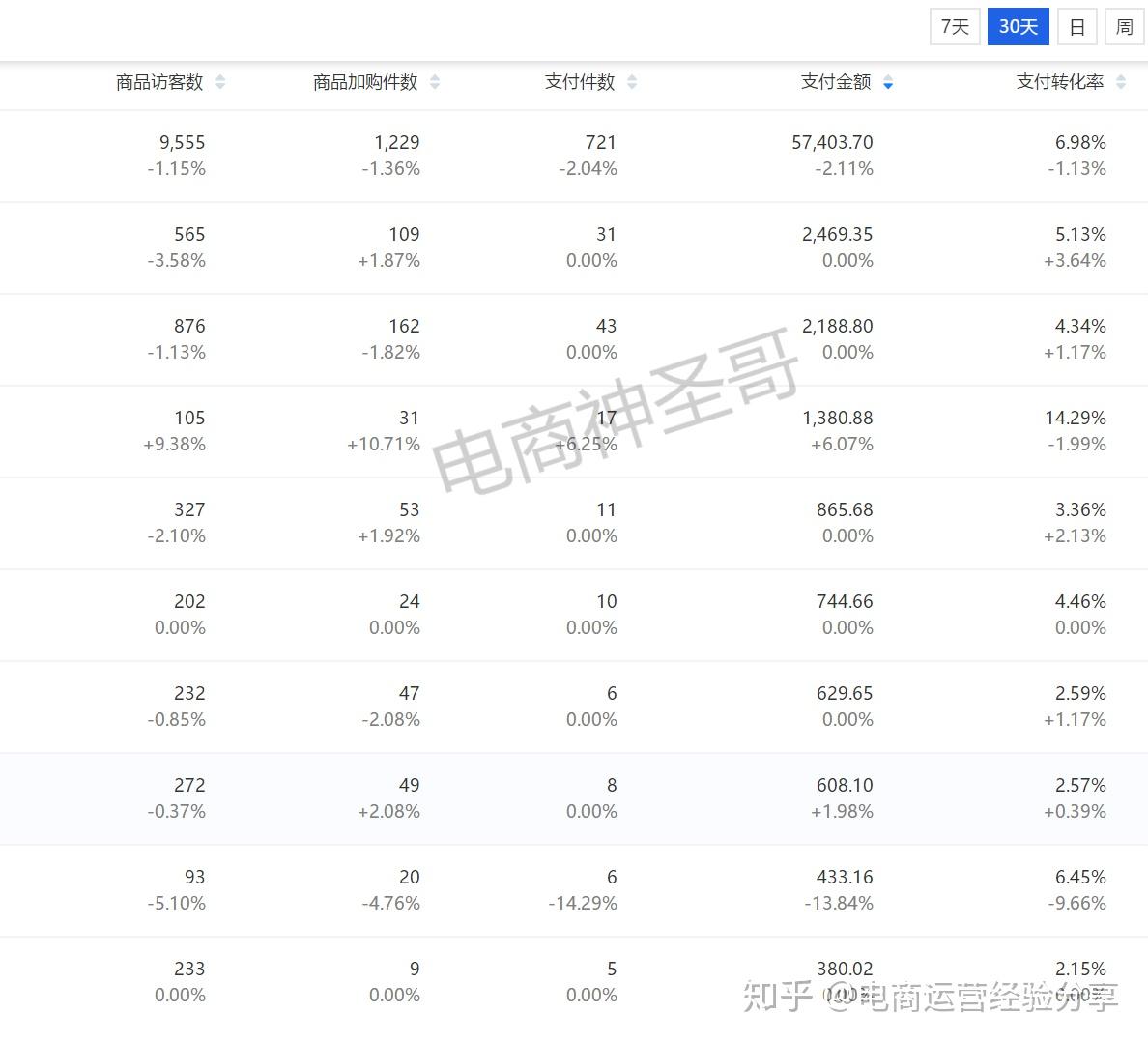Image resolution: width=1148 pixels, height=1042 pixels.
Task: Select payment amount 1,380.88
Action: [838, 419]
